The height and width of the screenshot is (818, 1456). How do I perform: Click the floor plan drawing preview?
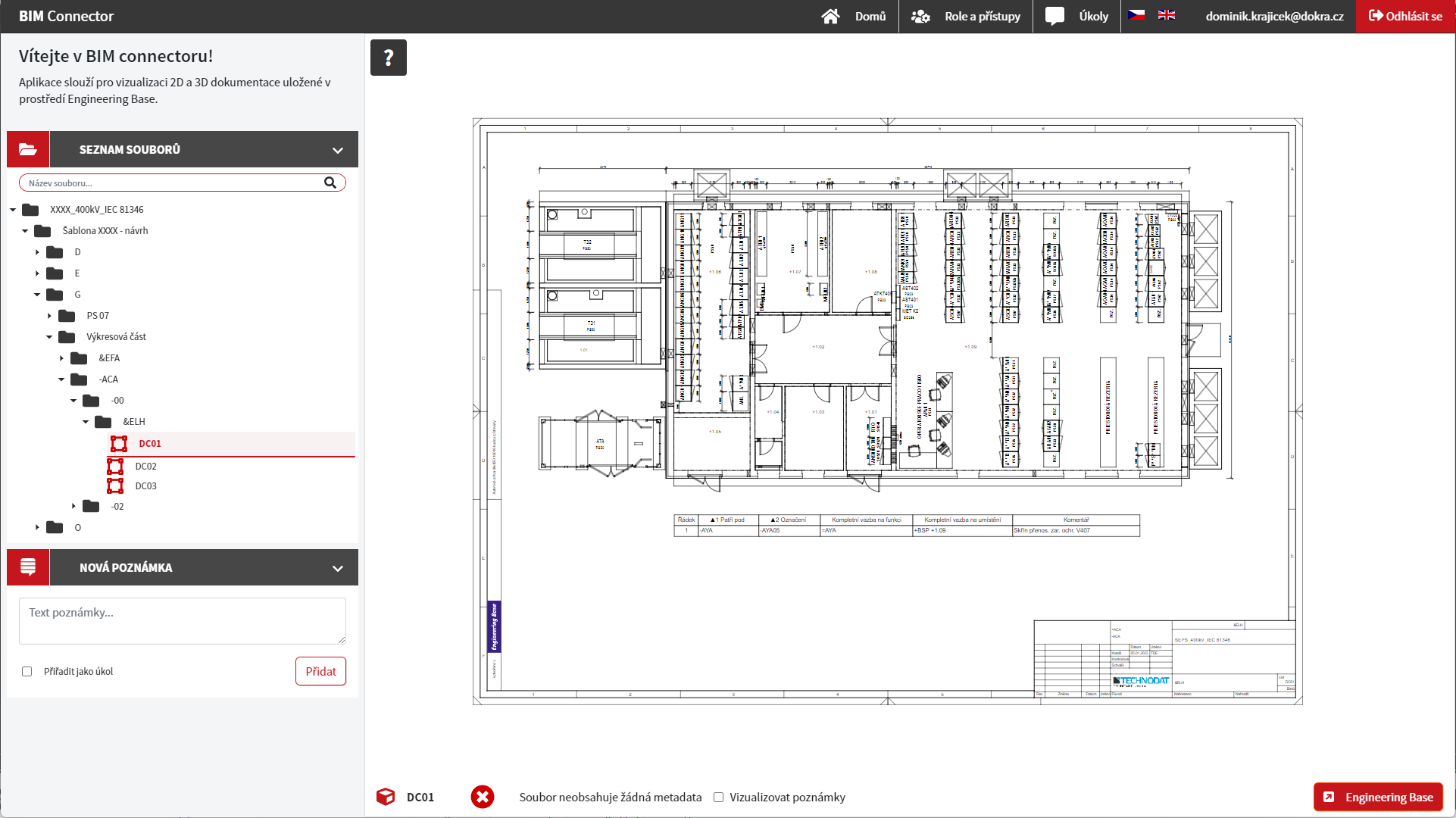point(888,411)
